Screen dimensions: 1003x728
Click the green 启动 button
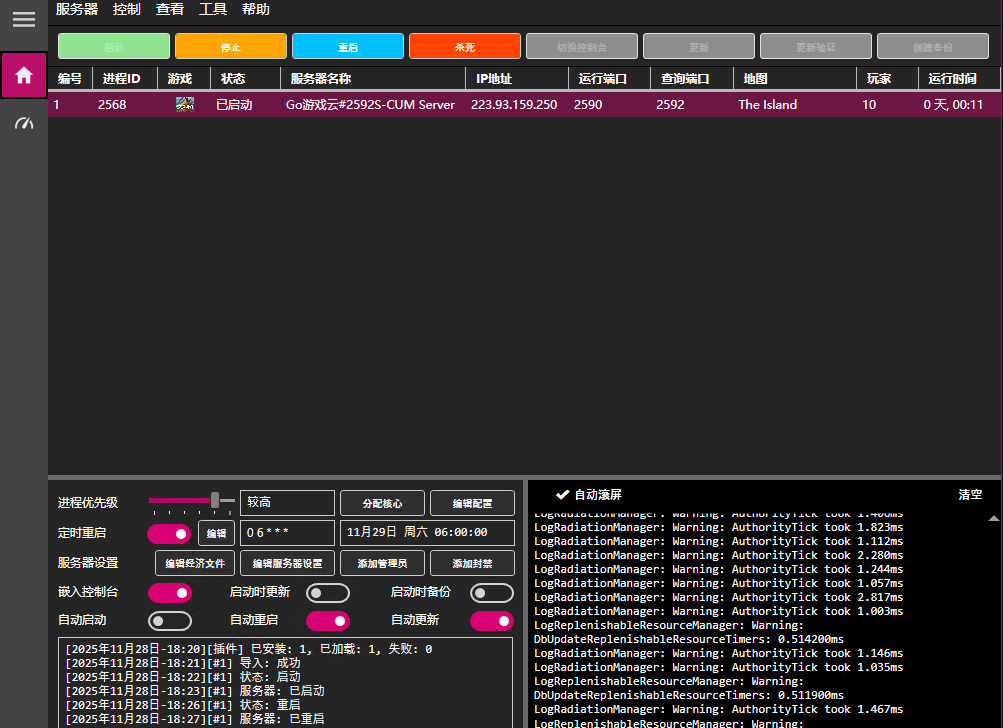tap(114, 47)
